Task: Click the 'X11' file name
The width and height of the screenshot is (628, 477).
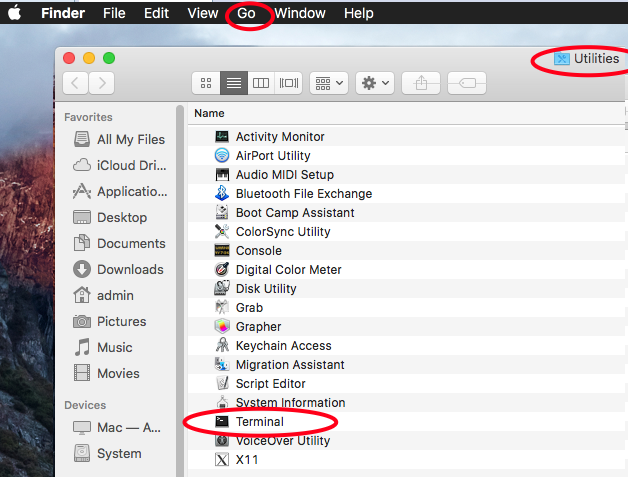Action: point(247,460)
